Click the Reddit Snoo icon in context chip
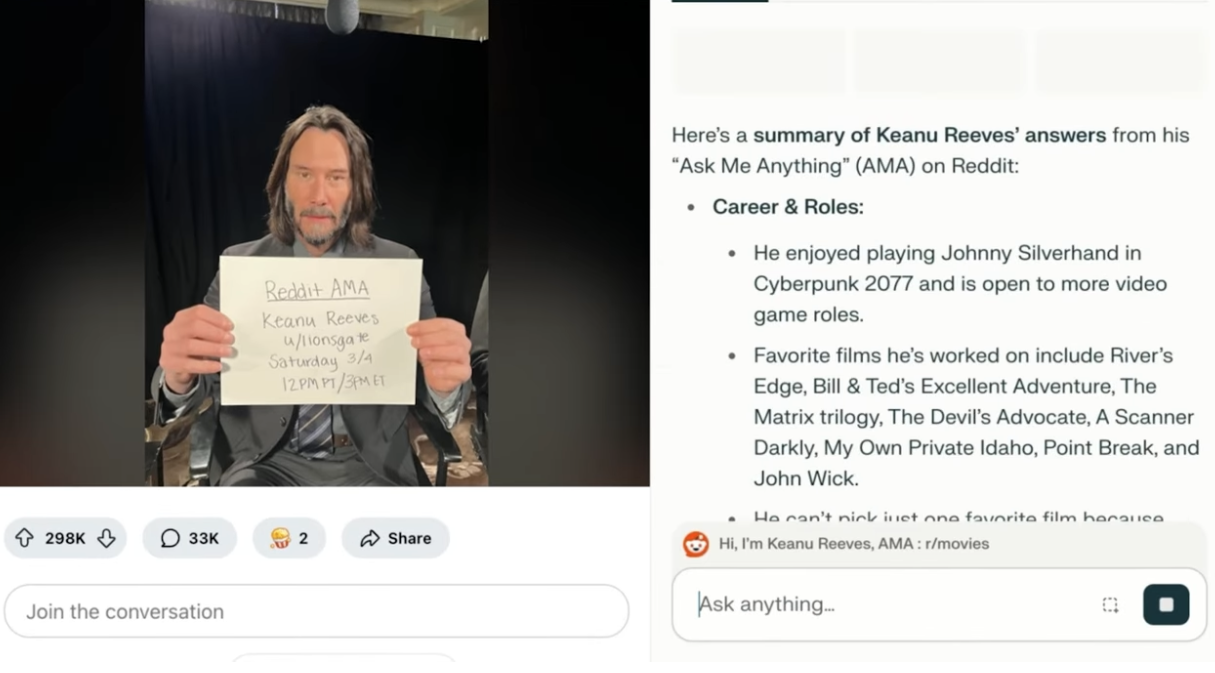Image resolution: width=1215 pixels, height=673 pixels. 696,544
